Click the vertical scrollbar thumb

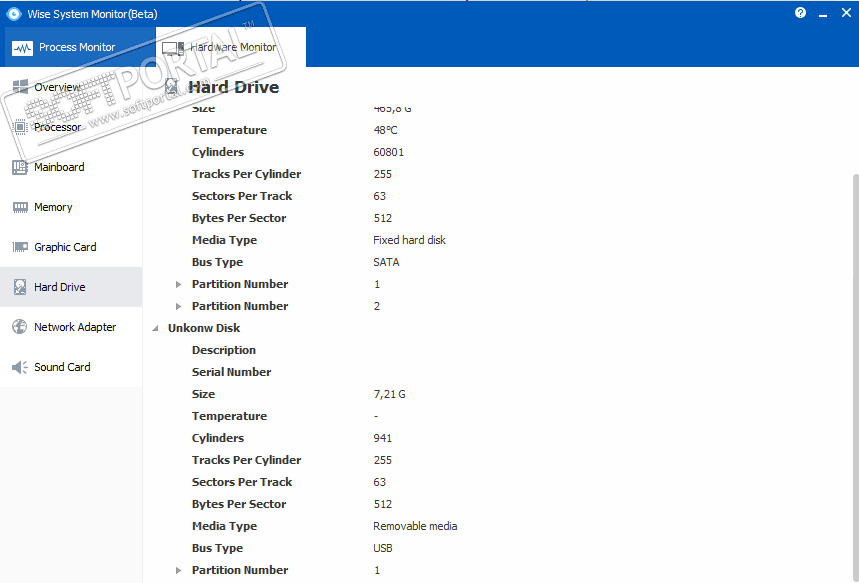point(855,378)
